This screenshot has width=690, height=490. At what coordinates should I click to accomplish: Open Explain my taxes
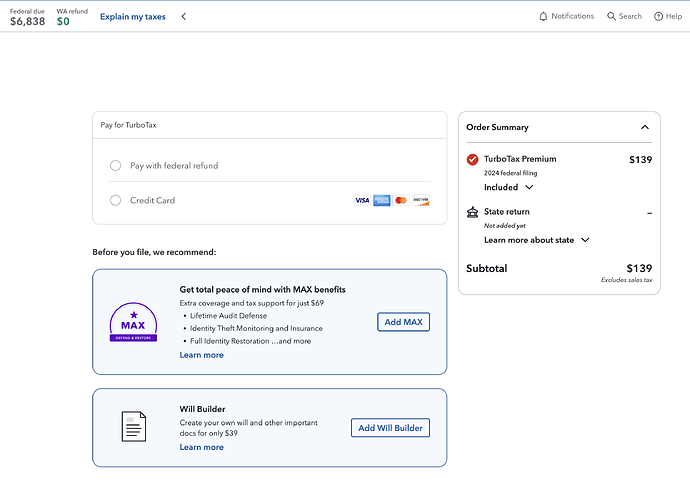132,17
